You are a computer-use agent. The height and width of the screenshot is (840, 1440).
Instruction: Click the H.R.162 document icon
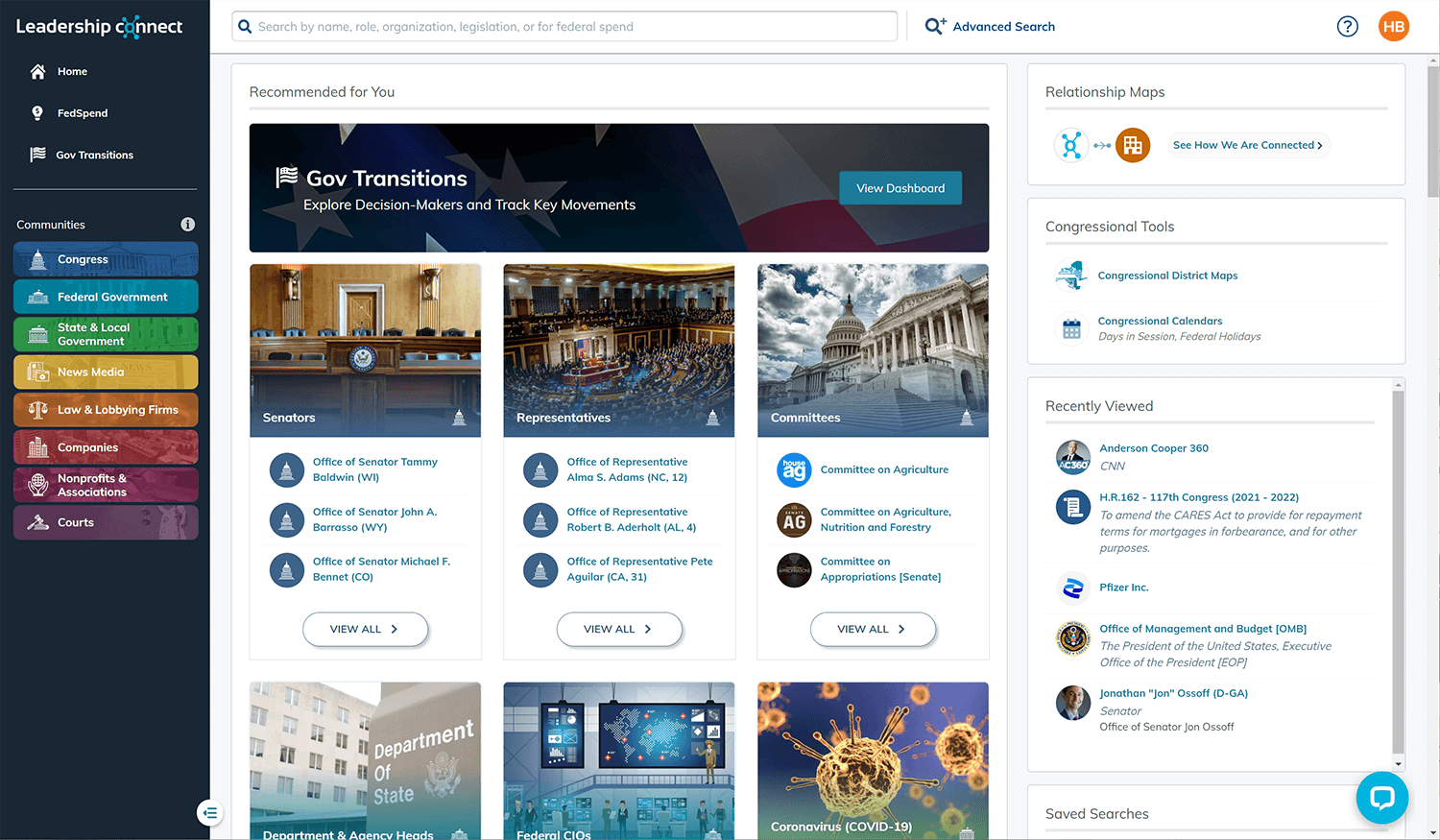[1072, 506]
